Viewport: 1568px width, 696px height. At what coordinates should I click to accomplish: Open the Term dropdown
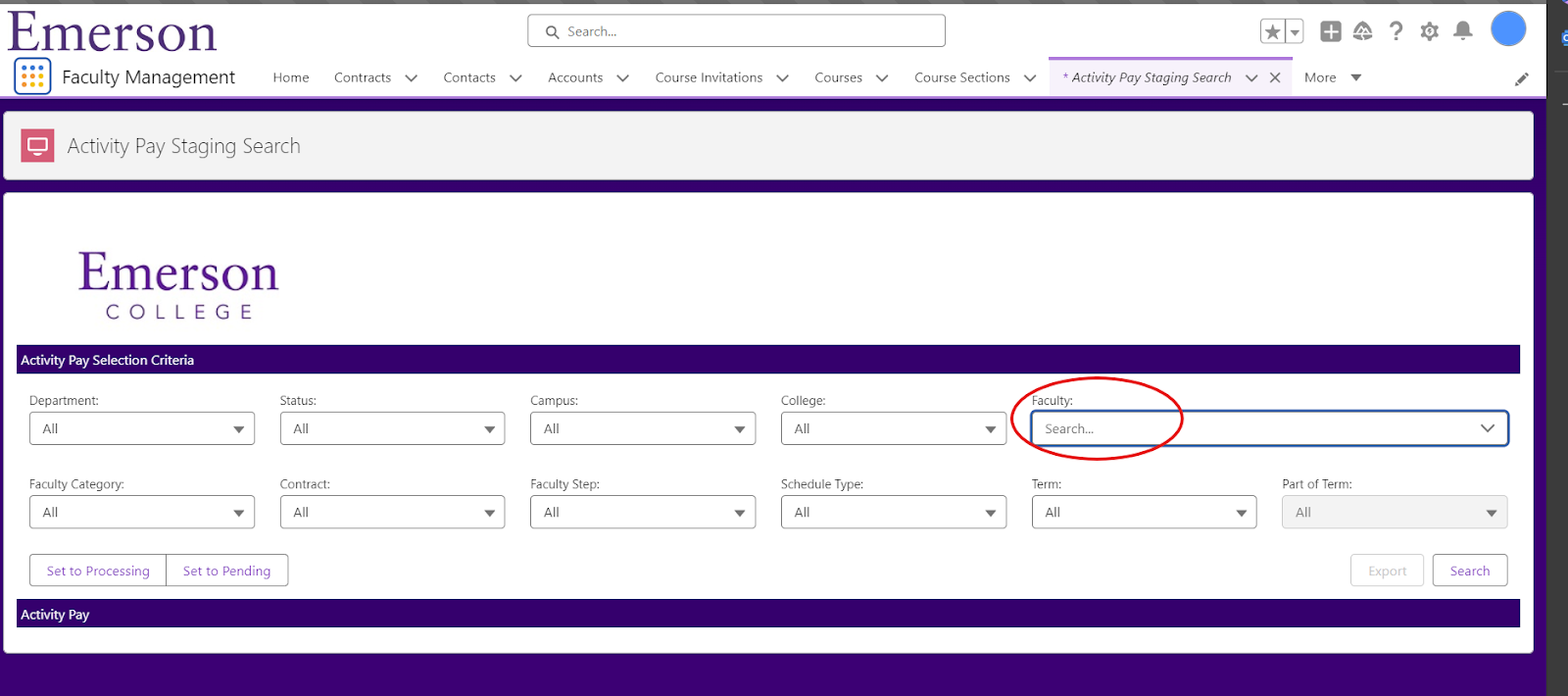tap(1144, 512)
